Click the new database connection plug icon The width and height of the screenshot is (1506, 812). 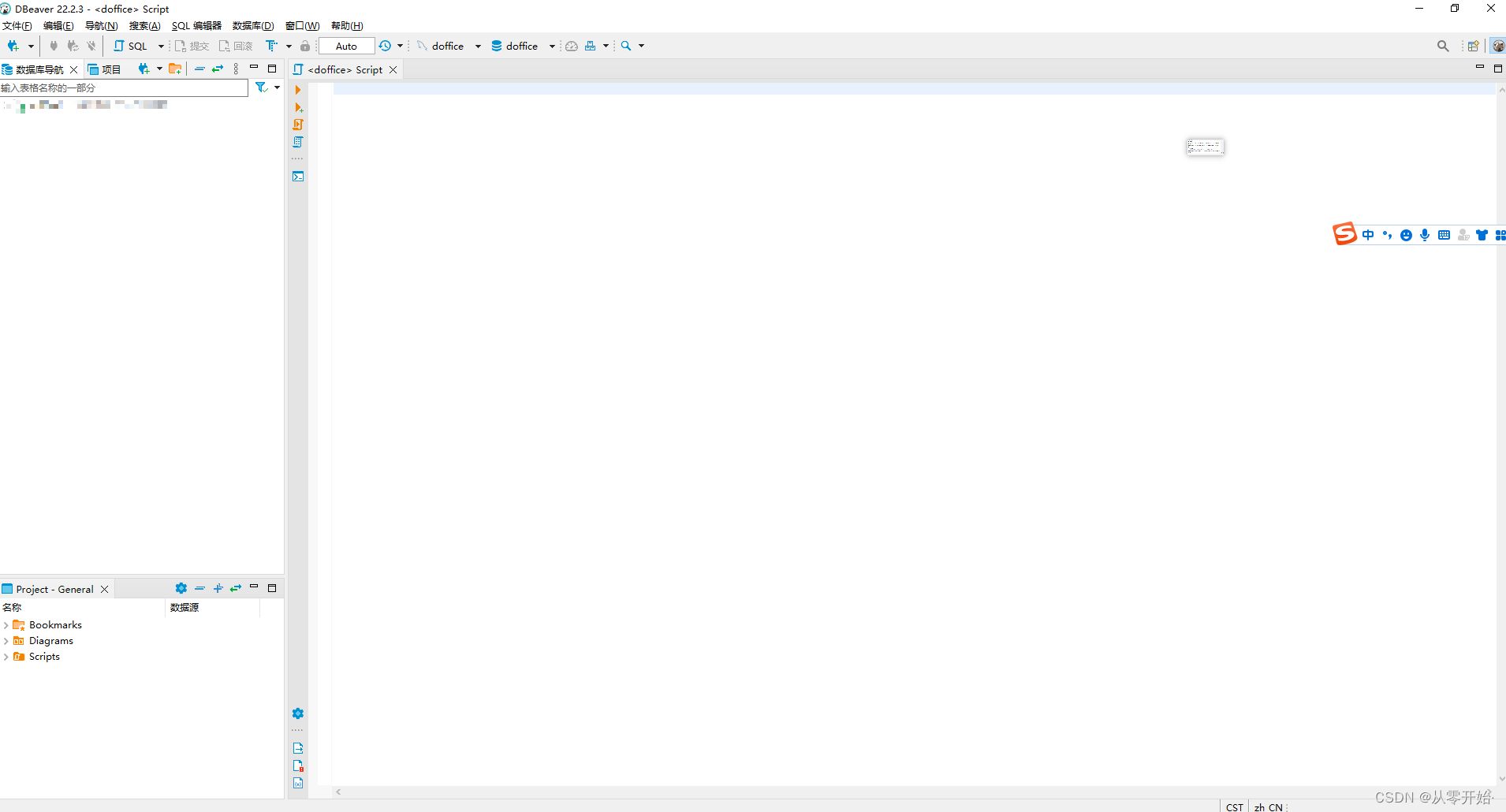coord(13,46)
